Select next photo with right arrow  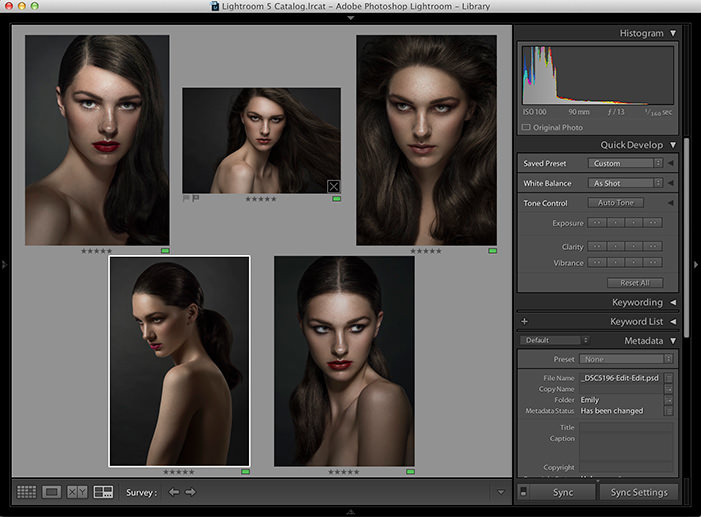click(x=190, y=492)
